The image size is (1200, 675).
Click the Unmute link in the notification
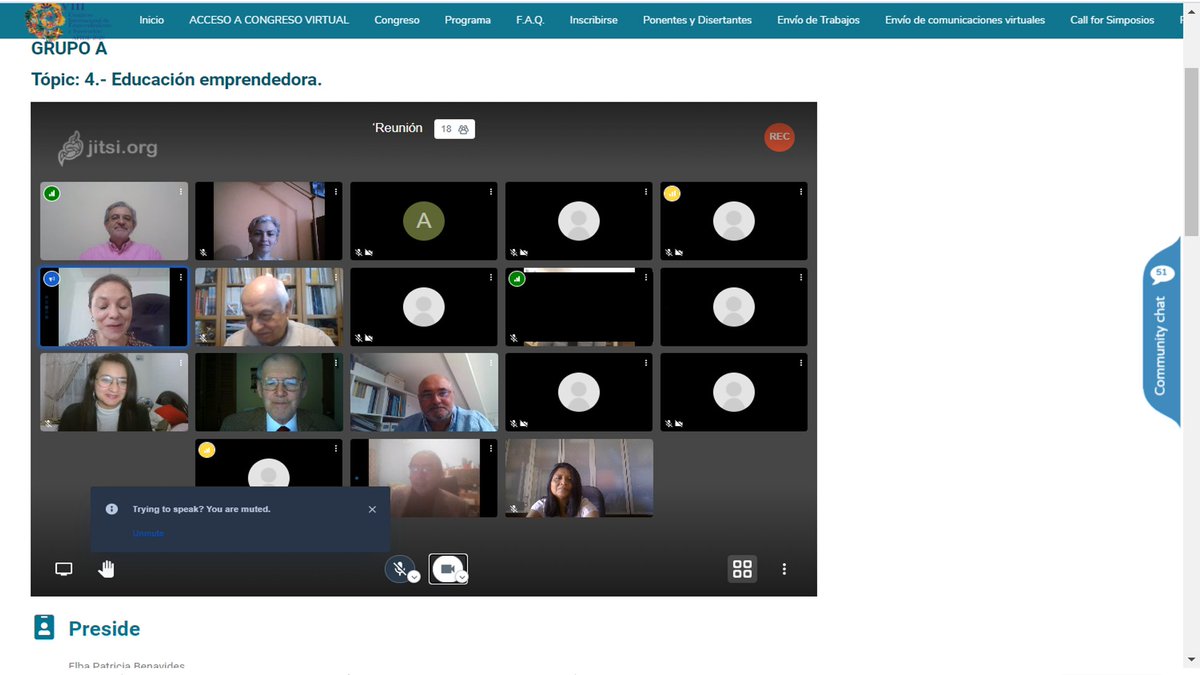point(148,533)
